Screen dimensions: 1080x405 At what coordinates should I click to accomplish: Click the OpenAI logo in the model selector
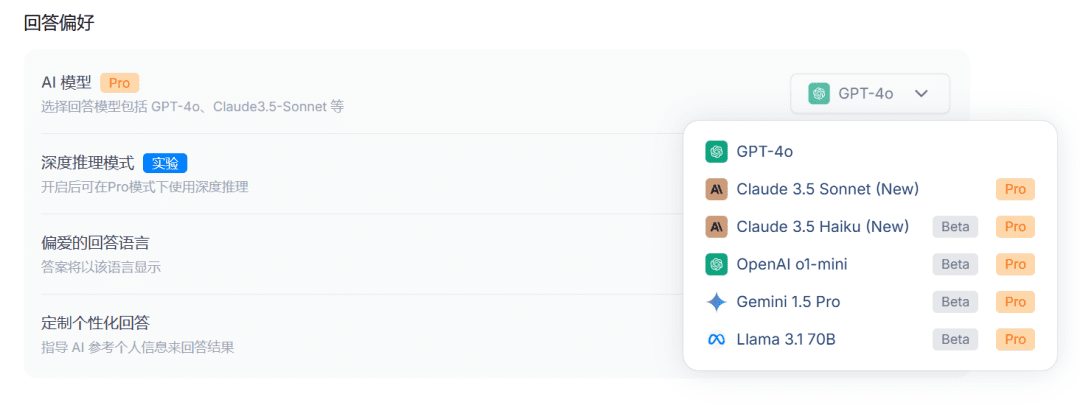click(819, 93)
